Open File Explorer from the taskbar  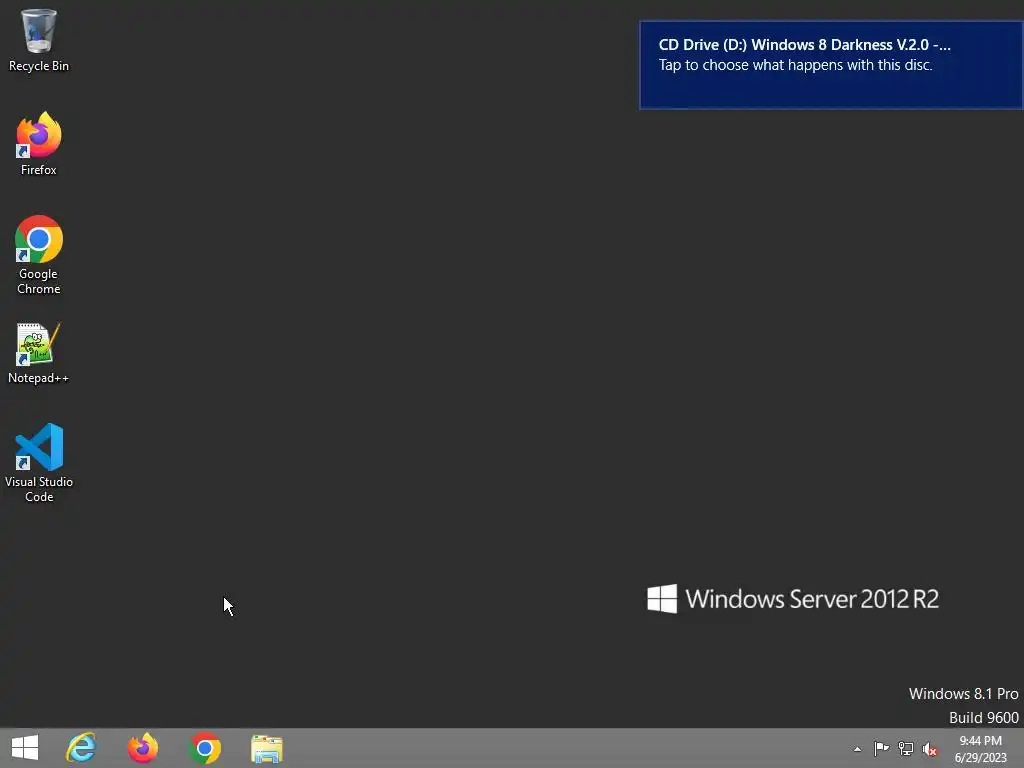pos(266,748)
